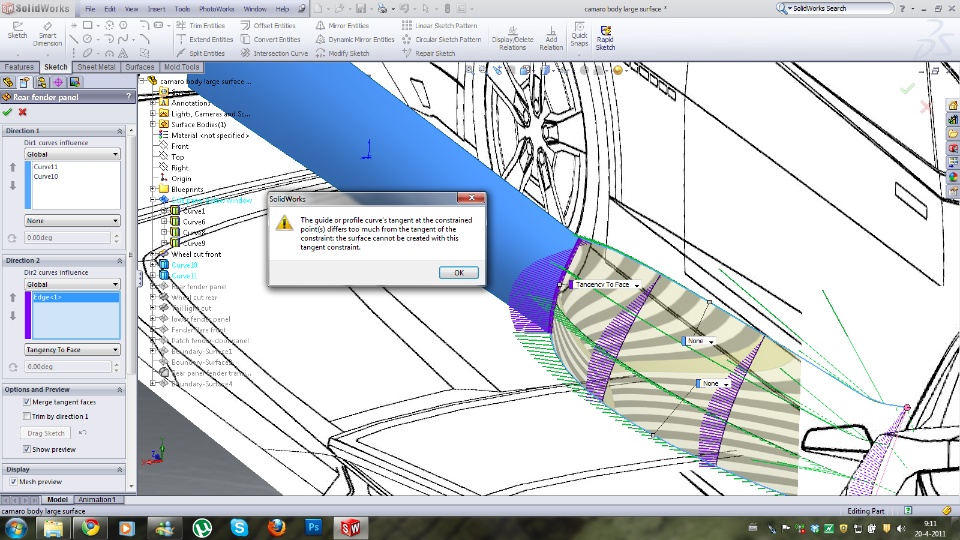Open Skype from the taskbar
Image resolution: width=960 pixels, height=540 pixels.
pyautogui.click(x=239, y=527)
